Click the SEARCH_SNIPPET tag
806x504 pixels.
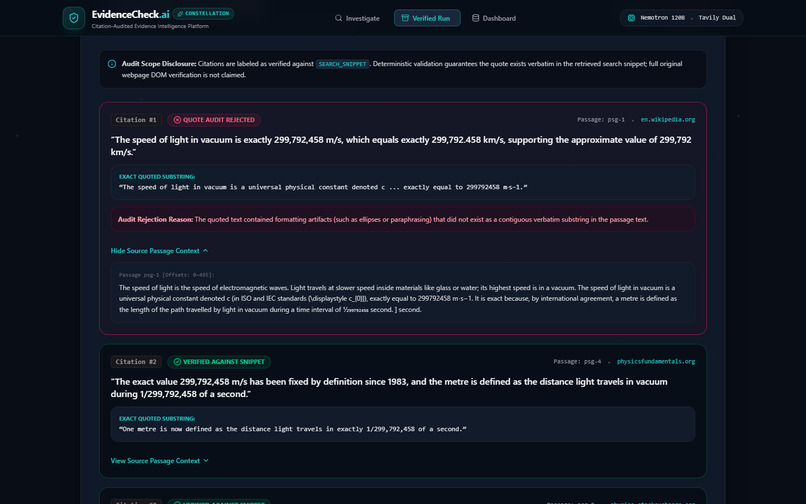tap(342, 64)
